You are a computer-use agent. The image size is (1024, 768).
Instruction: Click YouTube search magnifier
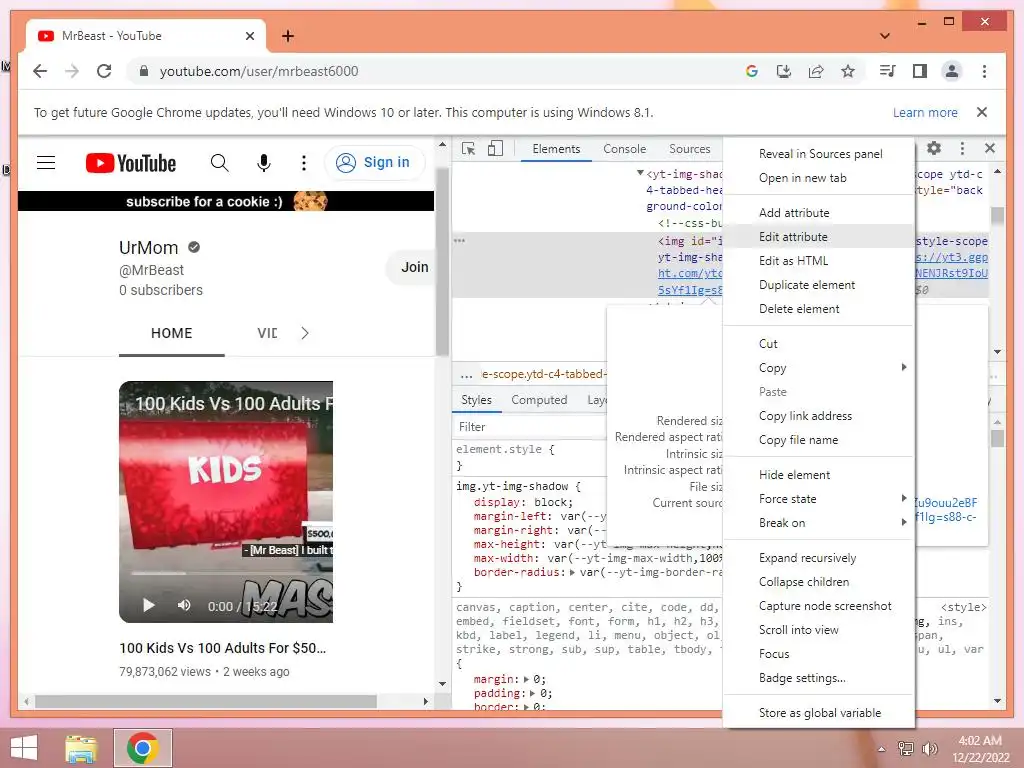point(219,163)
